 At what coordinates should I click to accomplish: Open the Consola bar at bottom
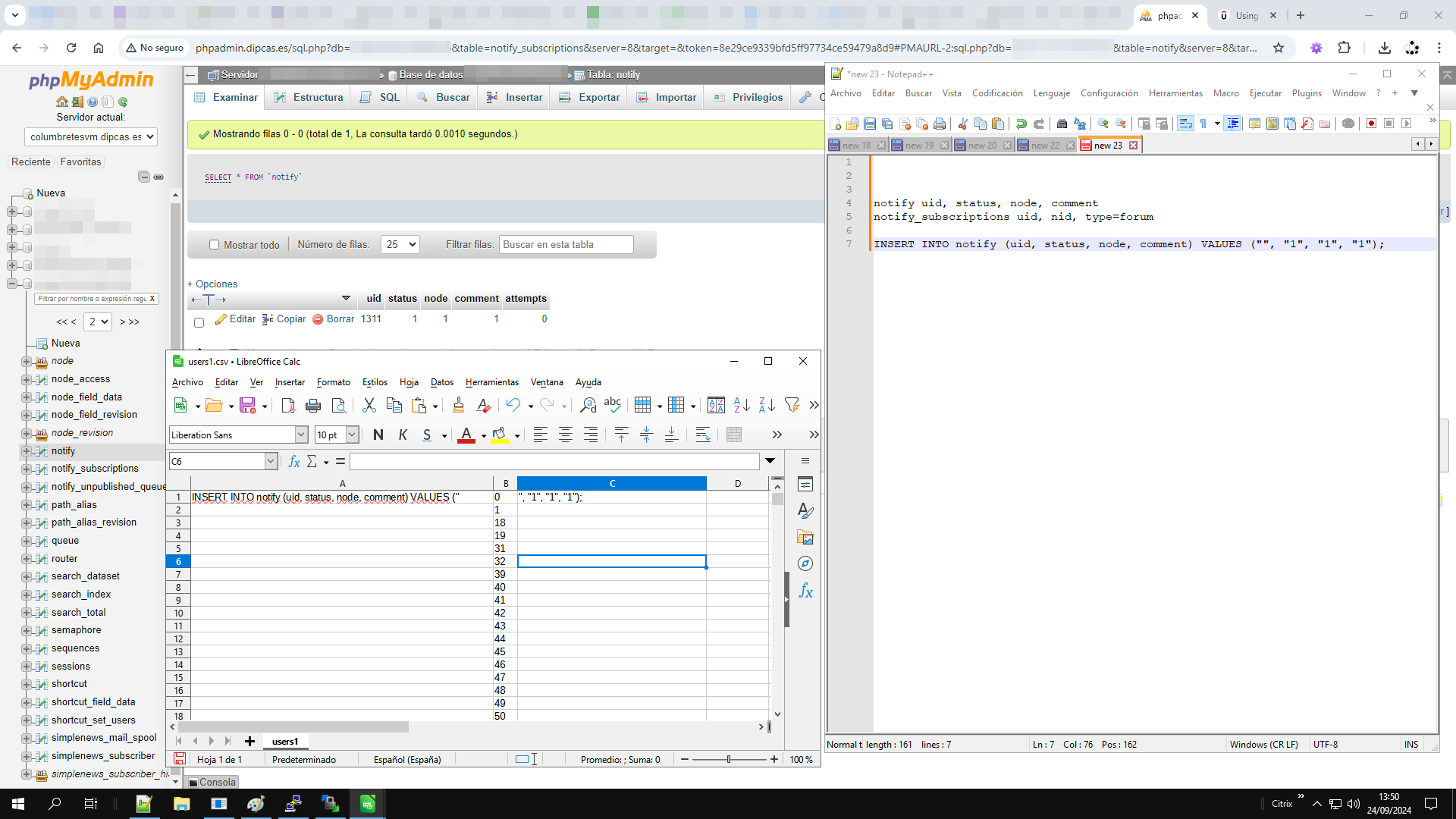tap(212, 782)
